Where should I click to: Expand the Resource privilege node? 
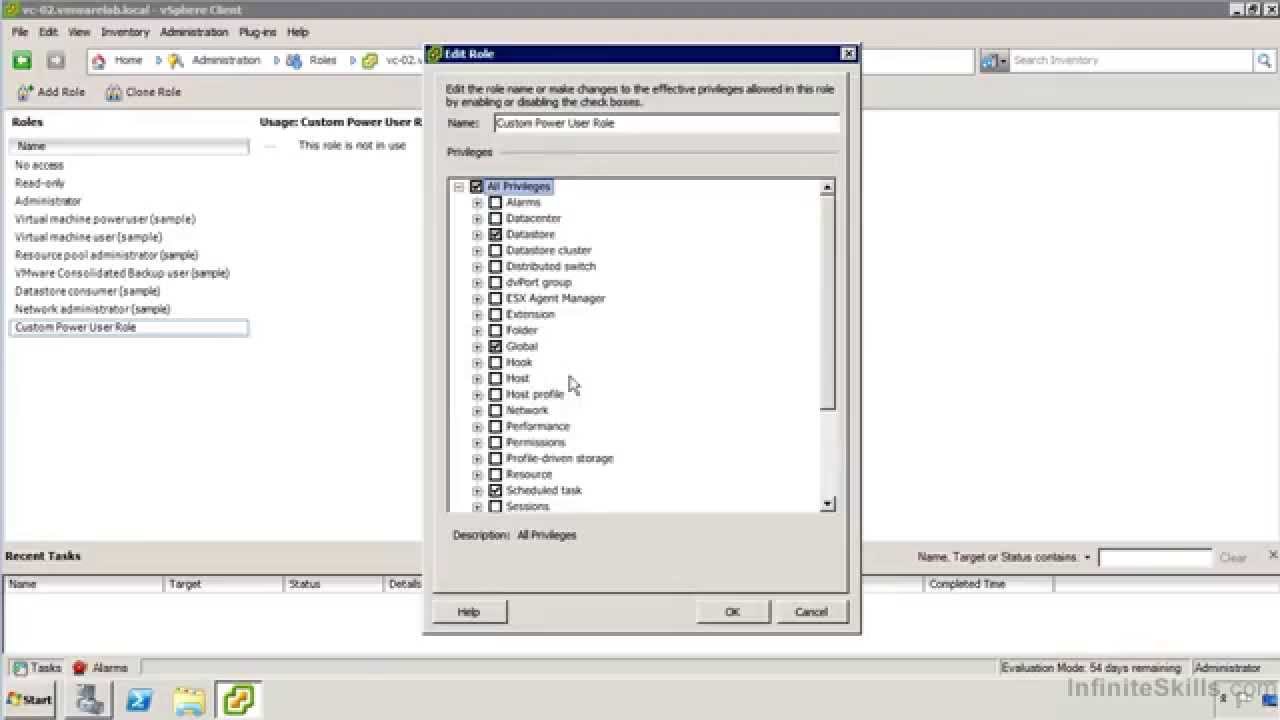pos(477,475)
